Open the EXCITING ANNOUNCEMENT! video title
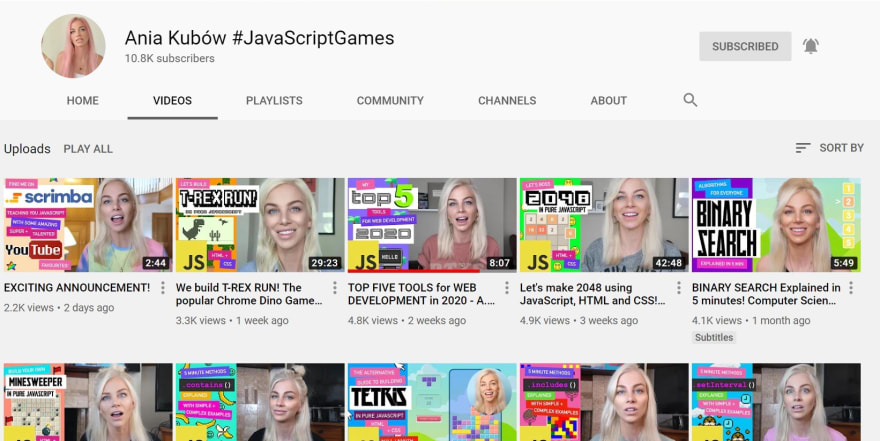The width and height of the screenshot is (880, 441). [77, 288]
